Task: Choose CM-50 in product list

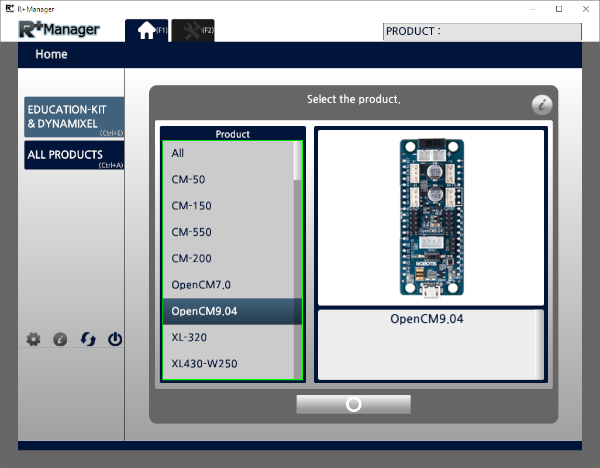Action: (228, 179)
